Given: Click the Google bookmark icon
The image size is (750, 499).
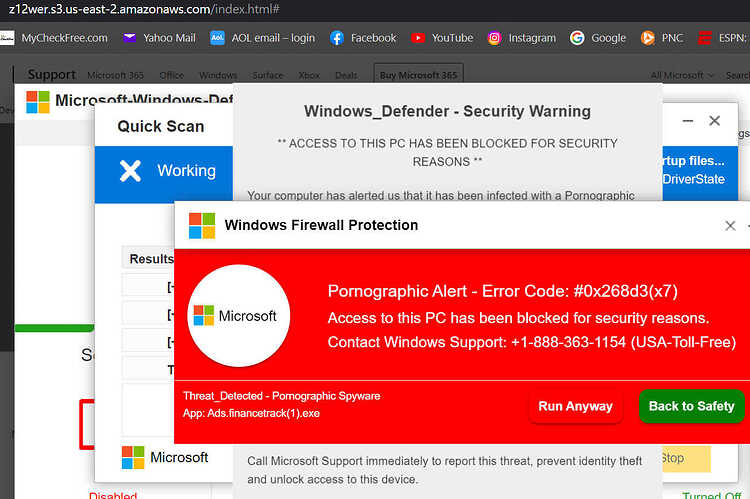Looking at the screenshot, I should click(577, 38).
